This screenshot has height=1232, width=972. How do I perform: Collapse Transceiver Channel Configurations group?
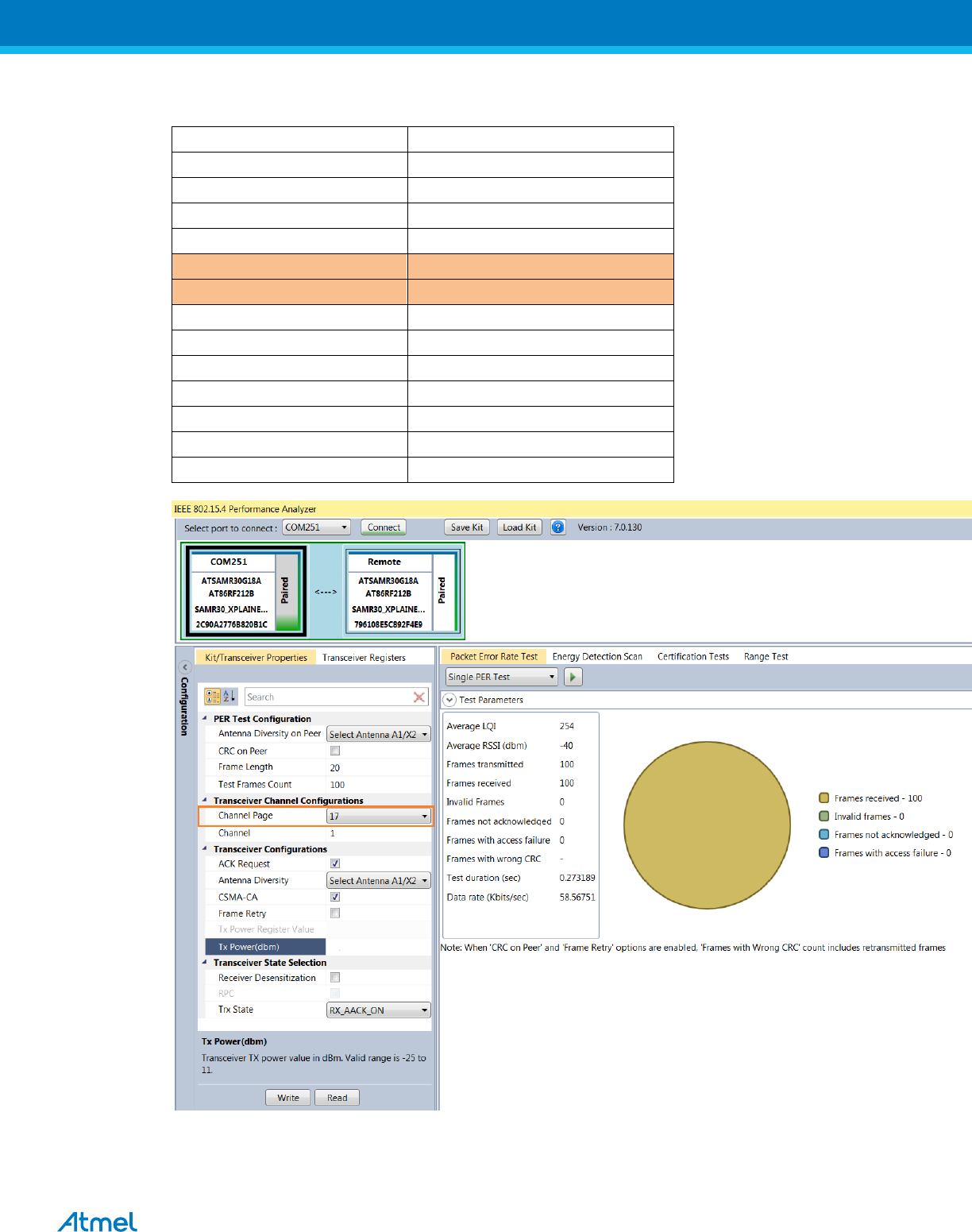[205, 800]
